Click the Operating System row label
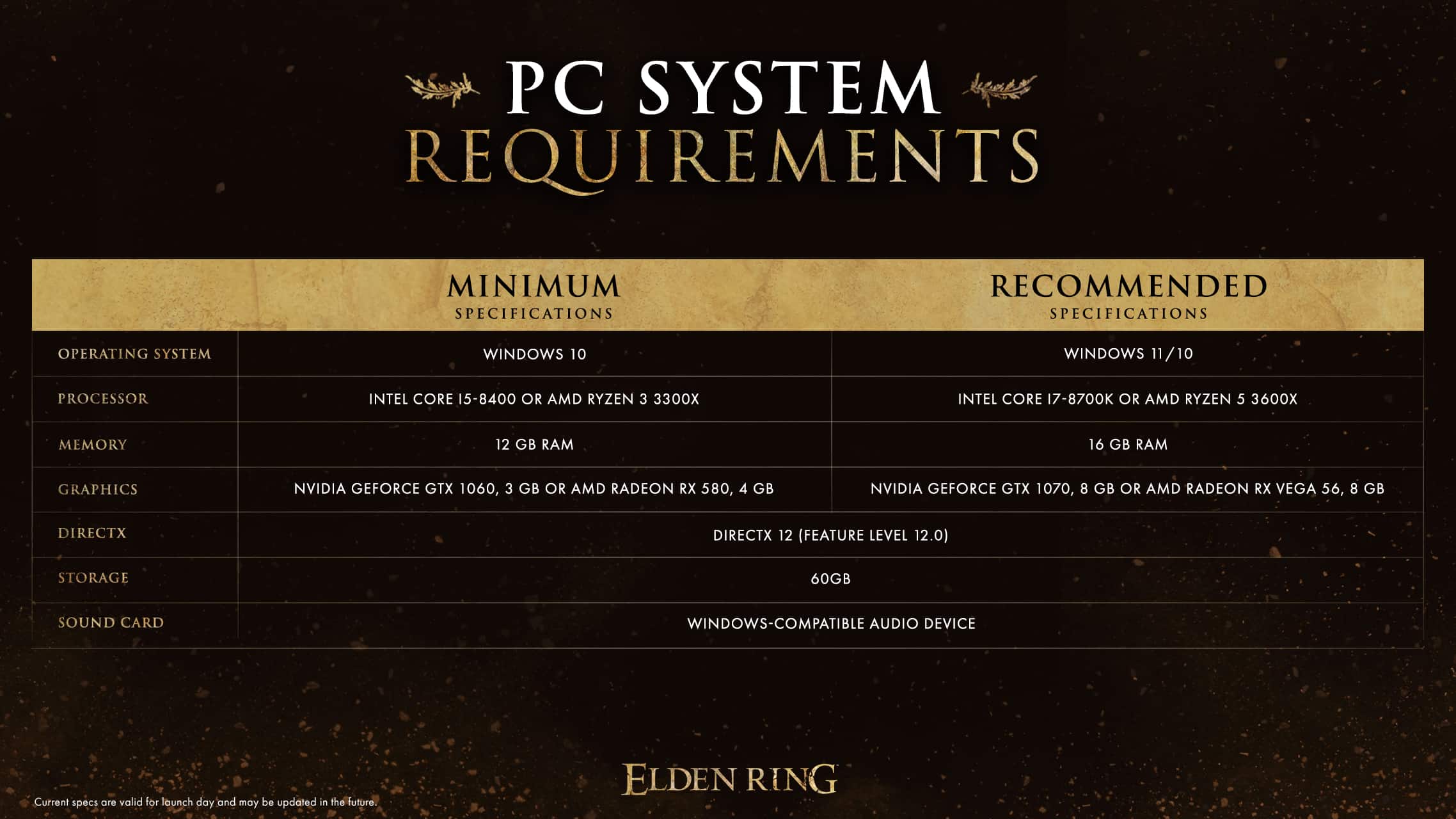 coord(134,354)
